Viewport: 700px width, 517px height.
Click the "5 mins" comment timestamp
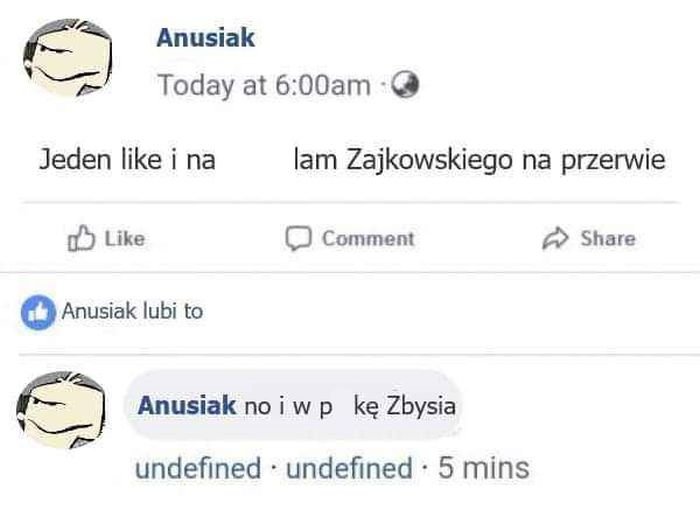pos(483,467)
